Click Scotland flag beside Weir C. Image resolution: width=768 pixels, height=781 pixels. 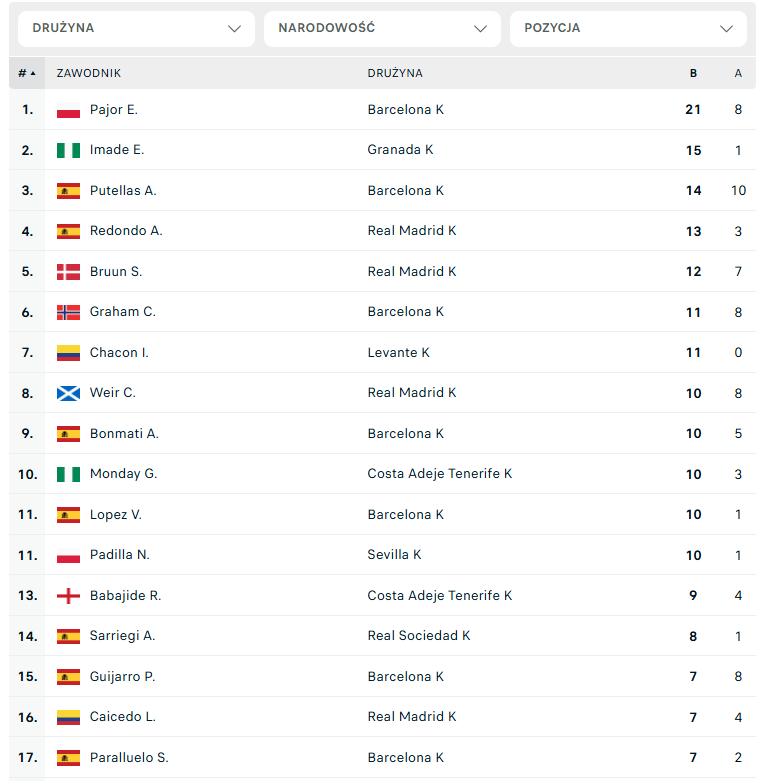(68, 393)
